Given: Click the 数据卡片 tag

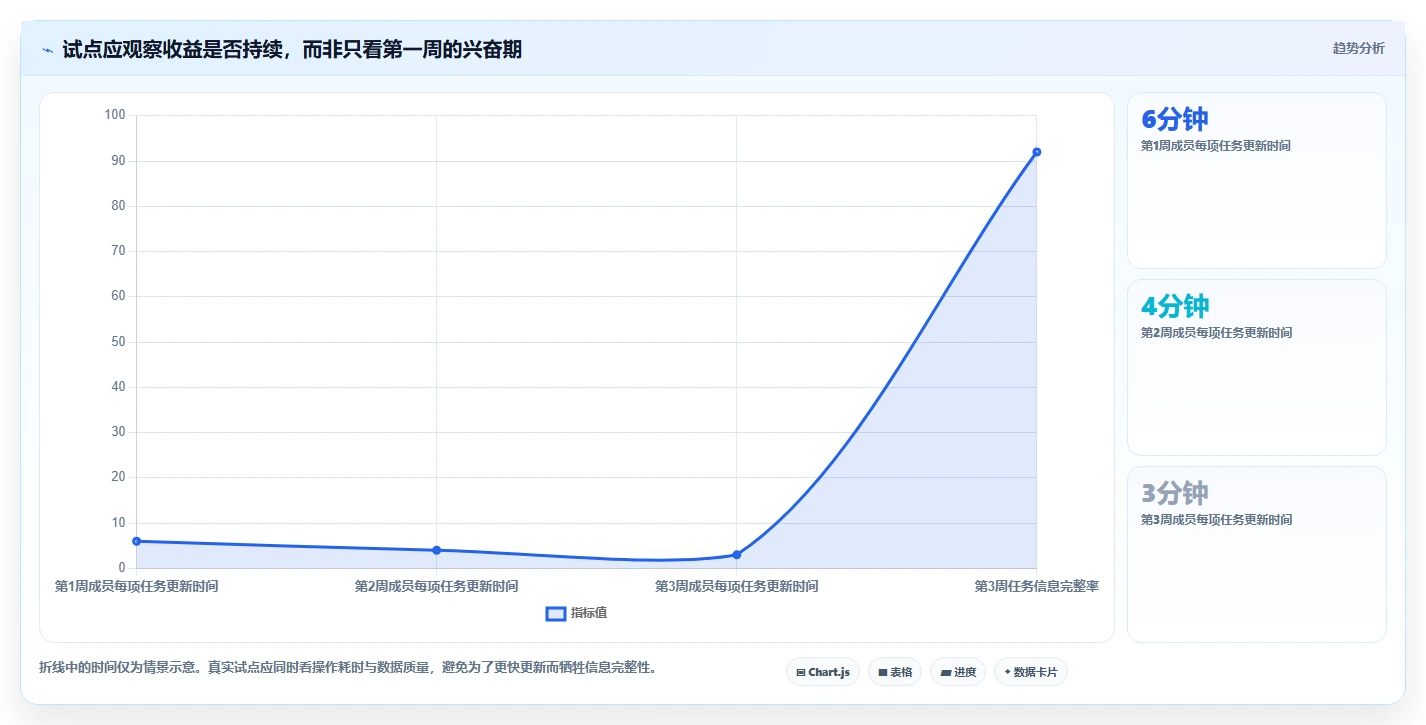Looking at the screenshot, I should tap(1031, 672).
